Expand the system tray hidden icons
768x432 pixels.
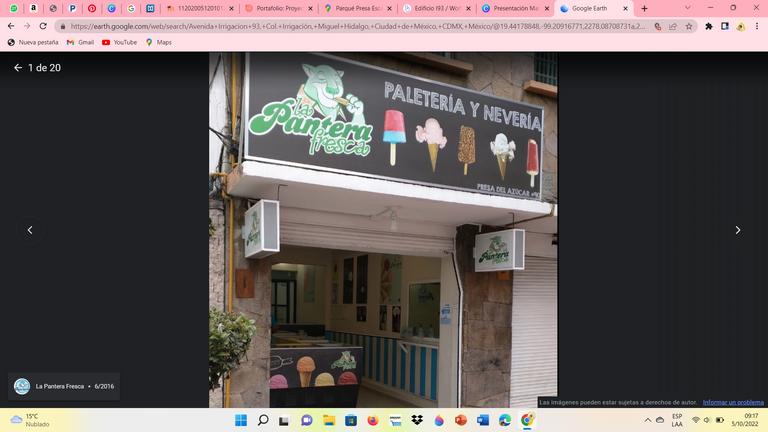pyautogui.click(x=648, y=420)
